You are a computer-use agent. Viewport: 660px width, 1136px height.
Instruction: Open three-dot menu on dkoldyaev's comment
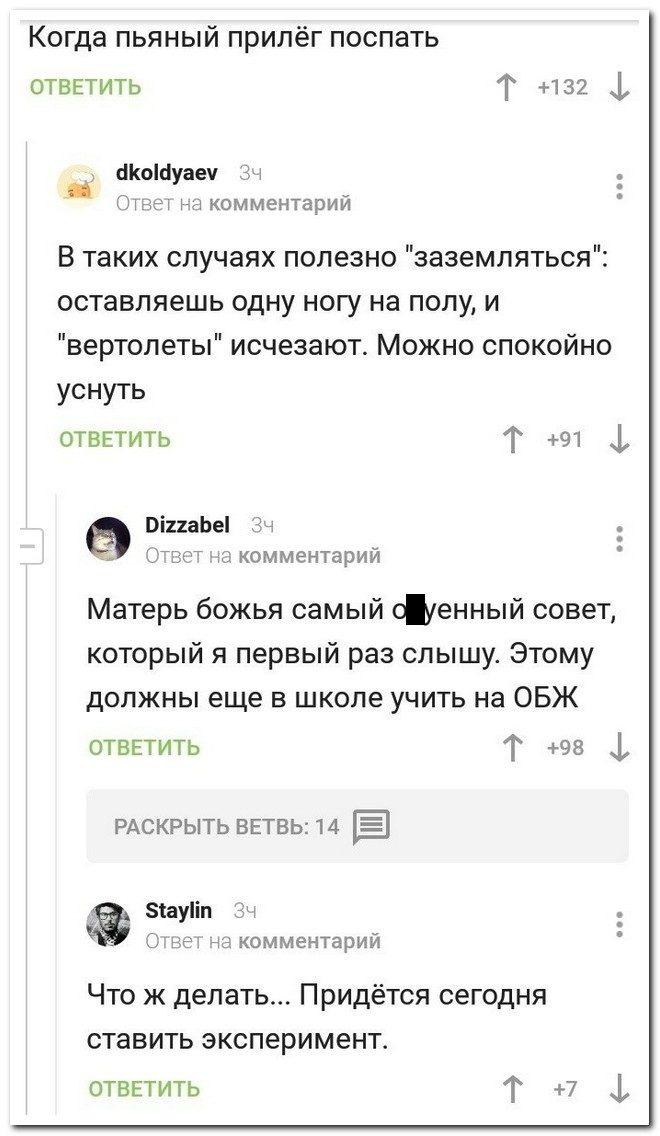(x=620, y=187)
